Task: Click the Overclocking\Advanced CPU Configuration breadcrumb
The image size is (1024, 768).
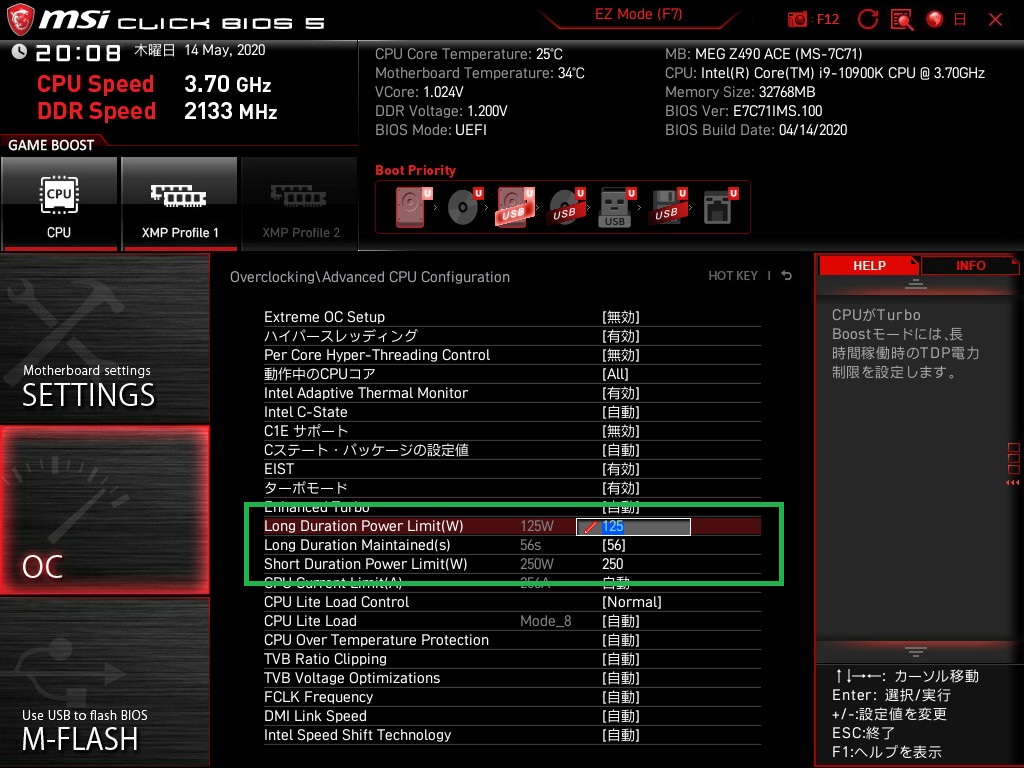Action: [370, 277]
